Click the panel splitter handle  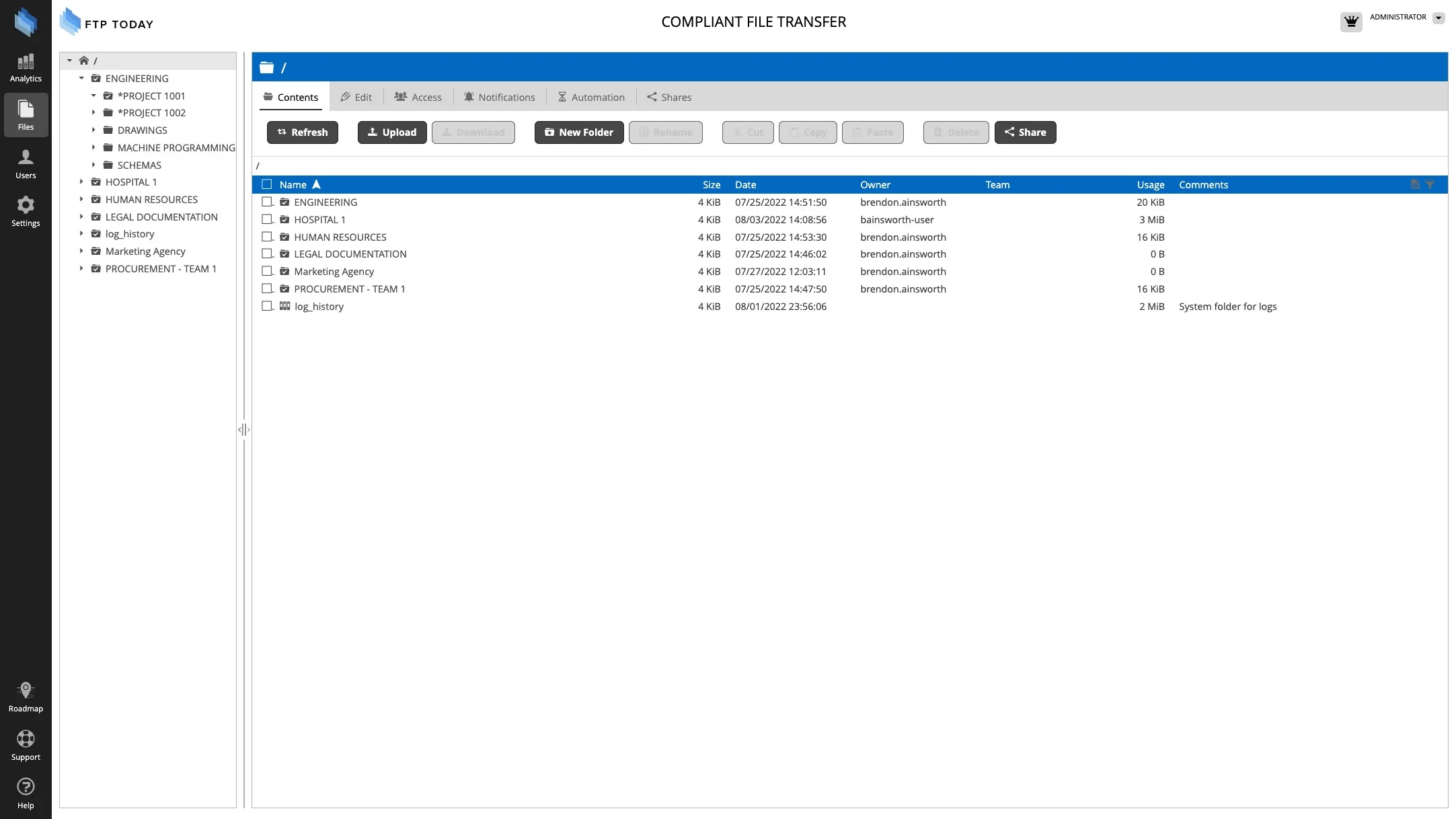pyautogui.click(x=243, y=430)
